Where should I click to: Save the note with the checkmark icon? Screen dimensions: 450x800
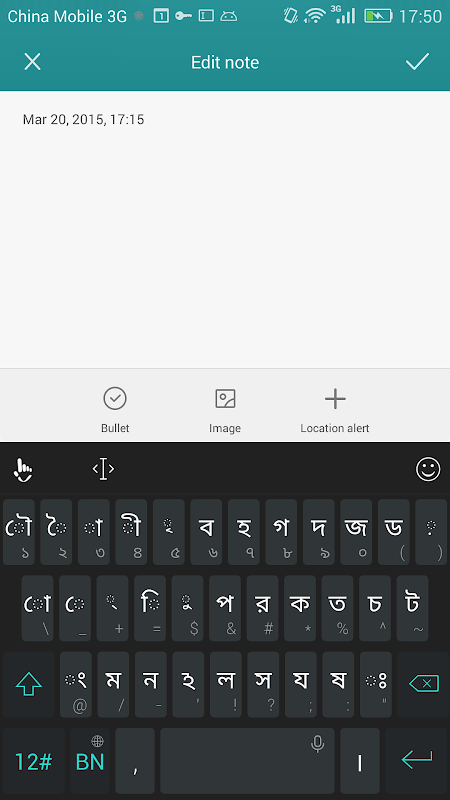417,62
